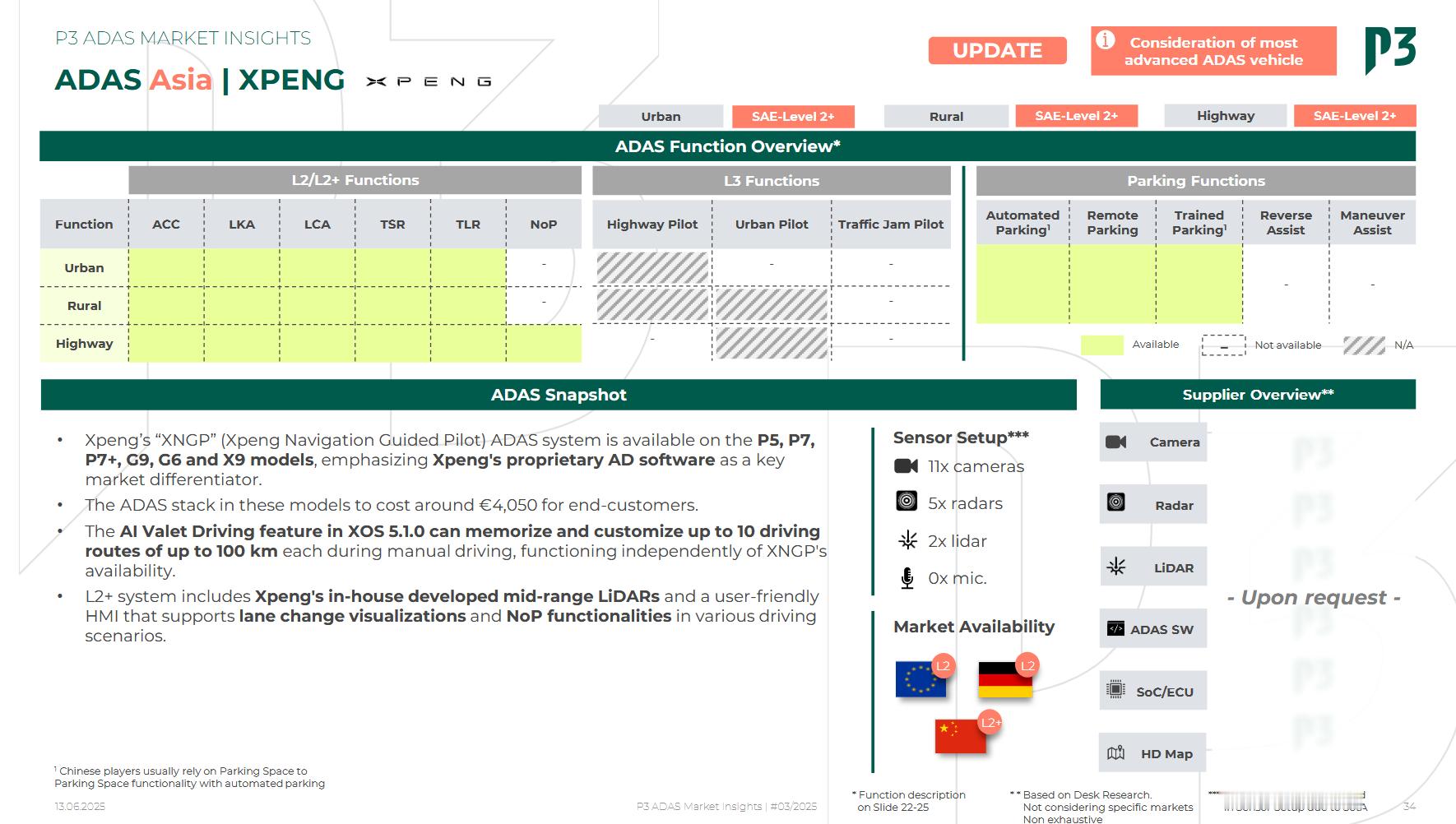Click the L2 badge on the EU flag
This screenshot has height=824, width=1456.
(944, 665)
